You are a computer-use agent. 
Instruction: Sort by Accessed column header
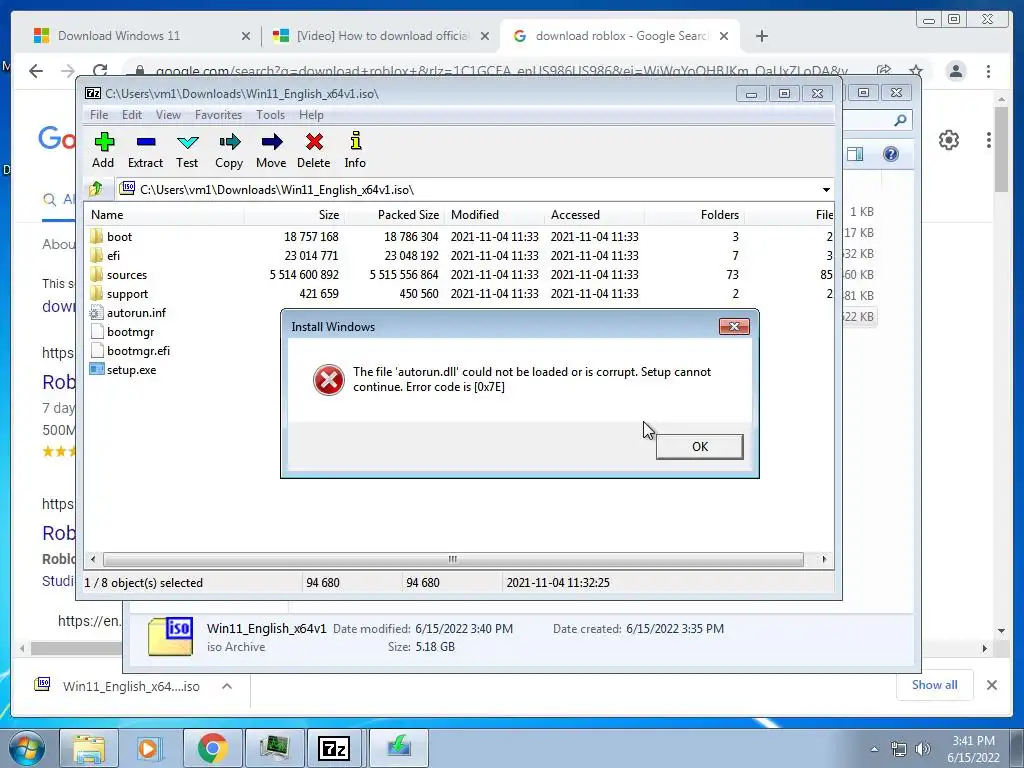click(x=594, y=215)
